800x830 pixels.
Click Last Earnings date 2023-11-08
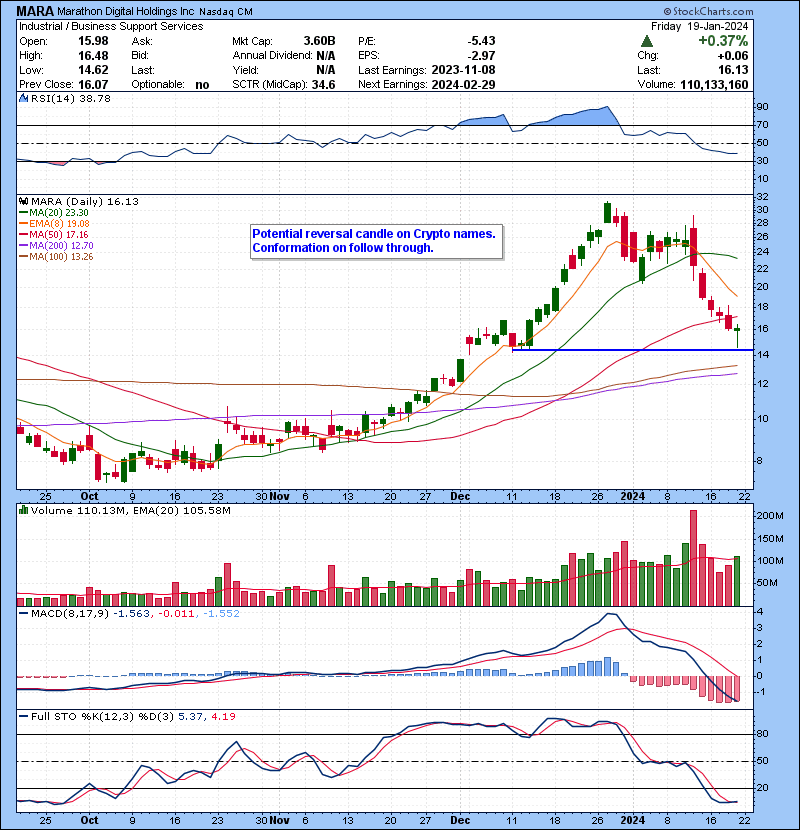pyautogui.click(x=463, y=70)
